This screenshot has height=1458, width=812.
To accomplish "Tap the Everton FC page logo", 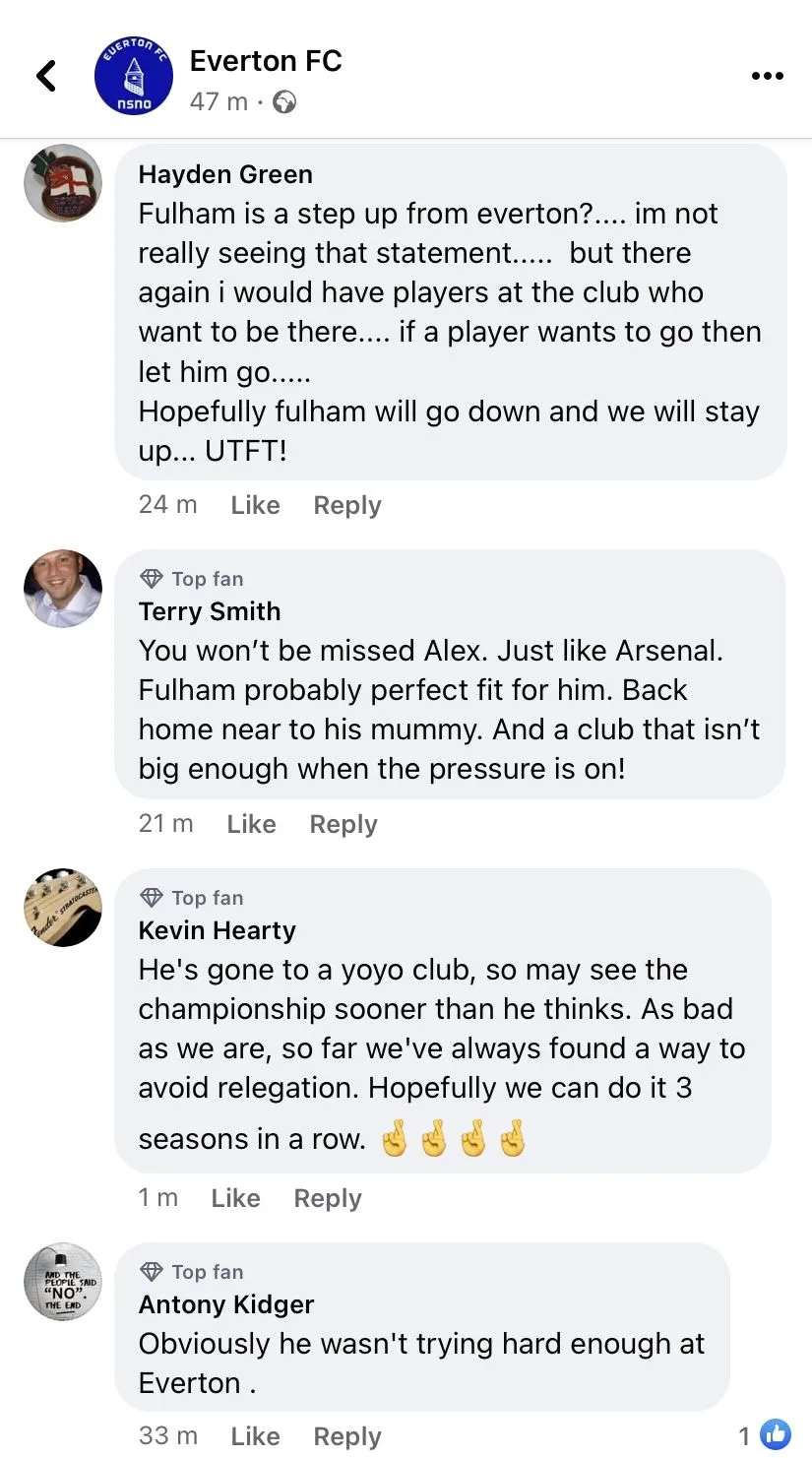I will (x=133, y=76).
